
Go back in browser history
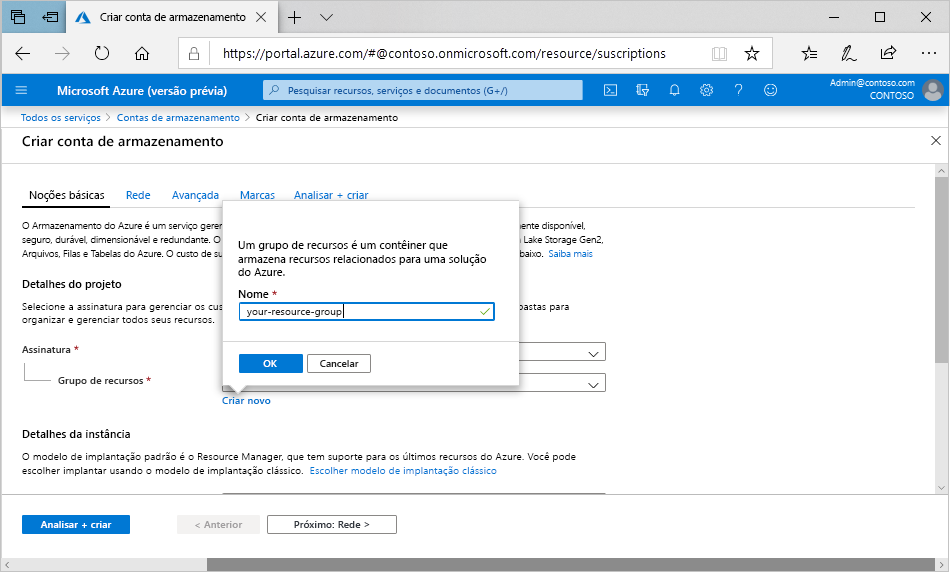click(x=22, y=53)
